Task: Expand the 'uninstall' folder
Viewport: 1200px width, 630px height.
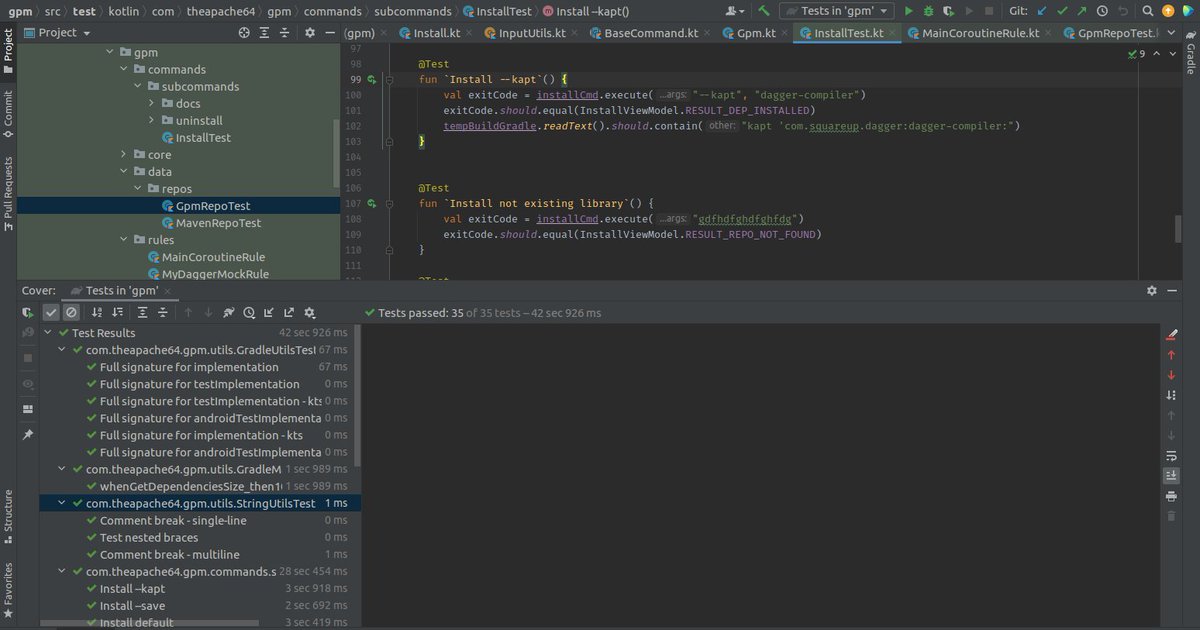Action: (152, 121)
